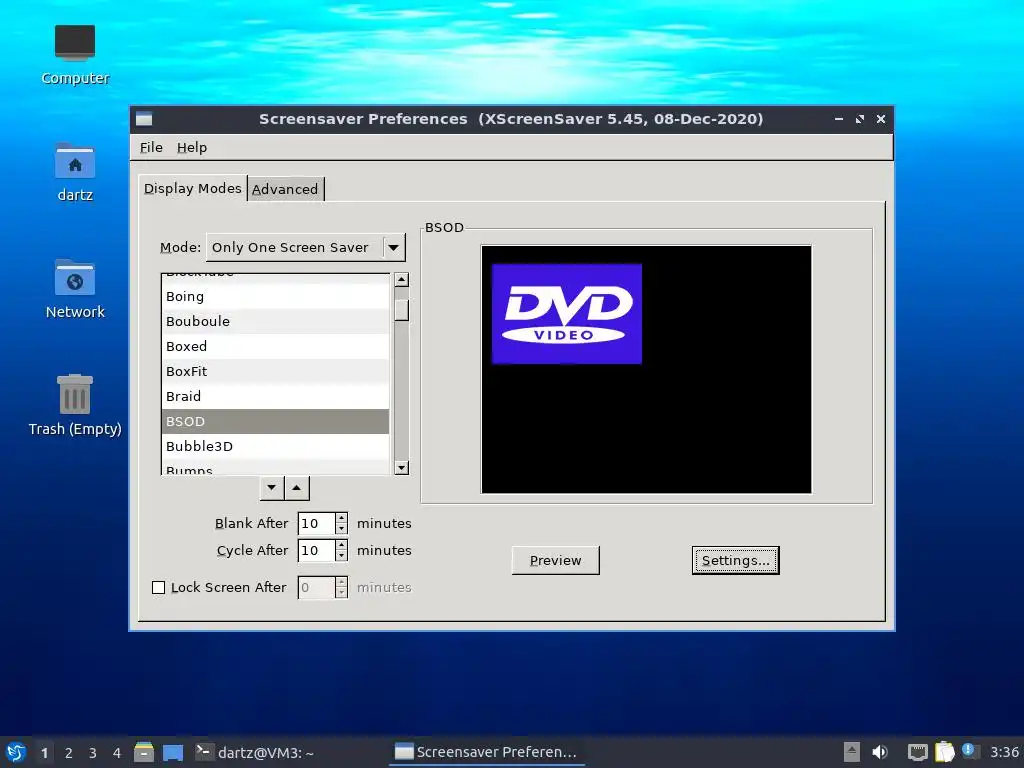Select Bouboule in the screensaver list
Viewport: 1024px width, 768px height.
[x=275, y=321]
